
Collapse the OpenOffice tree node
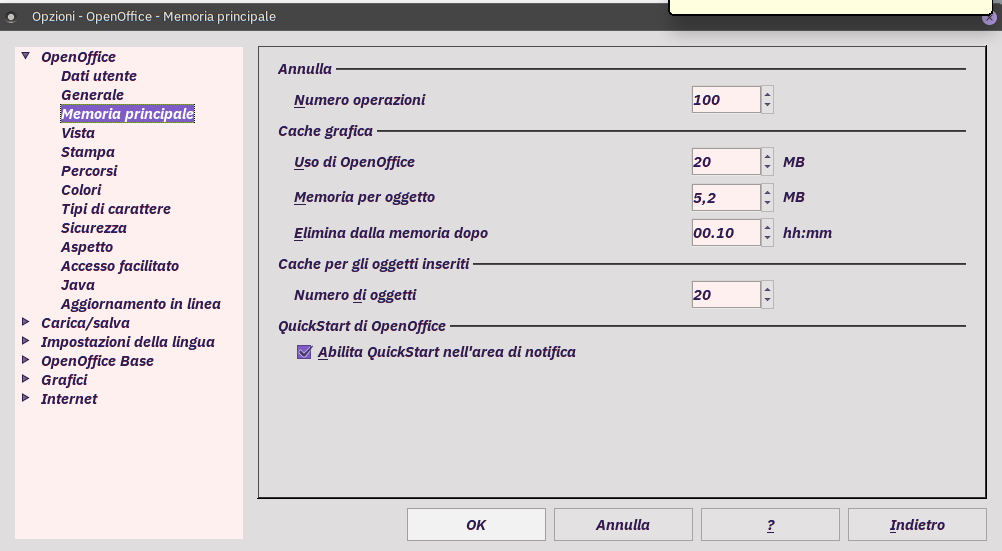[26, 56]
